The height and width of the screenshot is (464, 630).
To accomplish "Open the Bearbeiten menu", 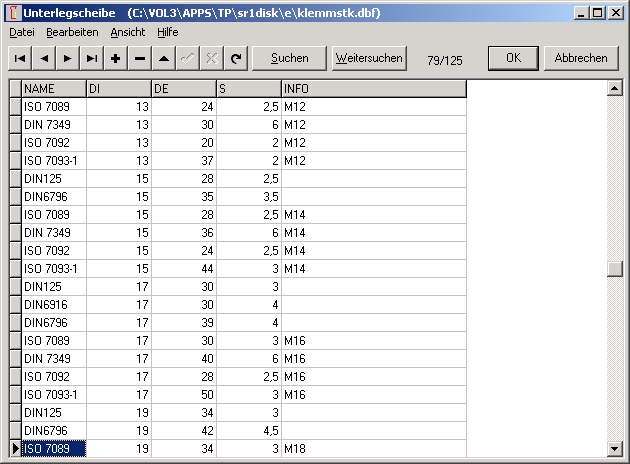I will (72, 32).
